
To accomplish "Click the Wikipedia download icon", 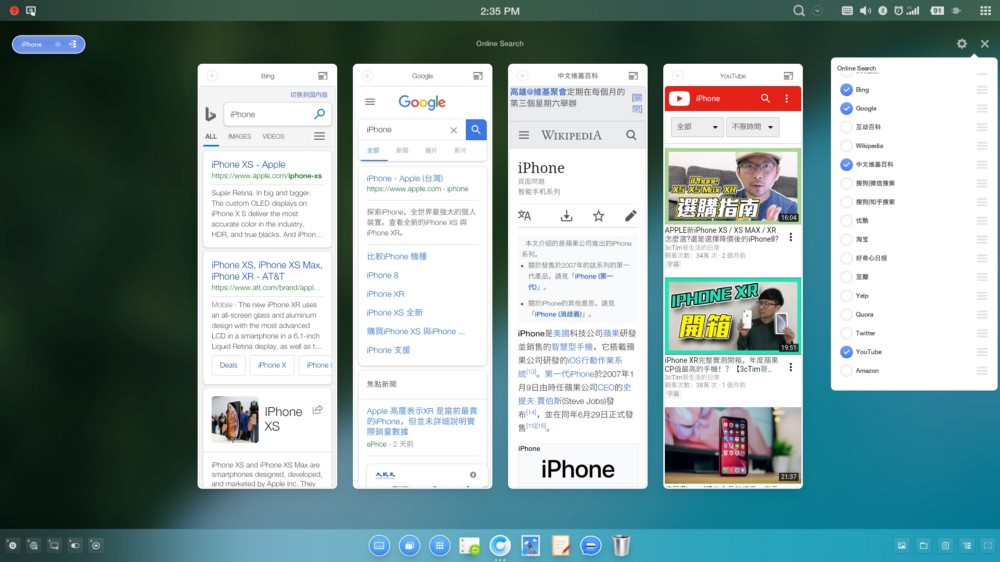I will 566,215.
